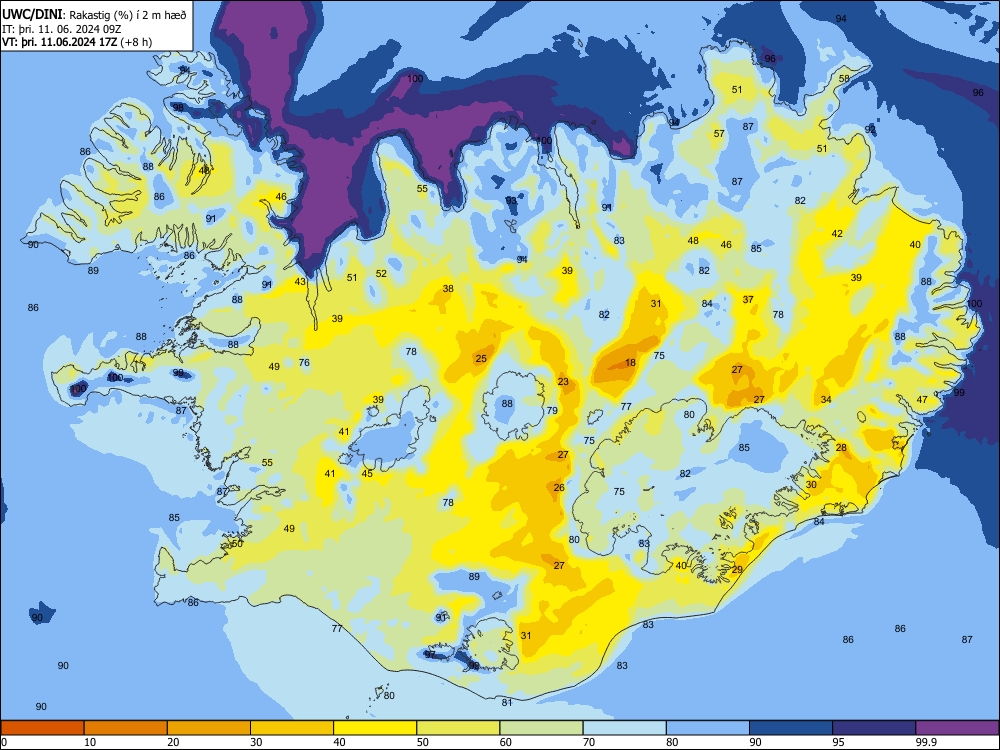Image resolution: width=1000 pixels, height=750 pixels.
Task: Click the humidity value 43 on map
Action: pos(300,282)
